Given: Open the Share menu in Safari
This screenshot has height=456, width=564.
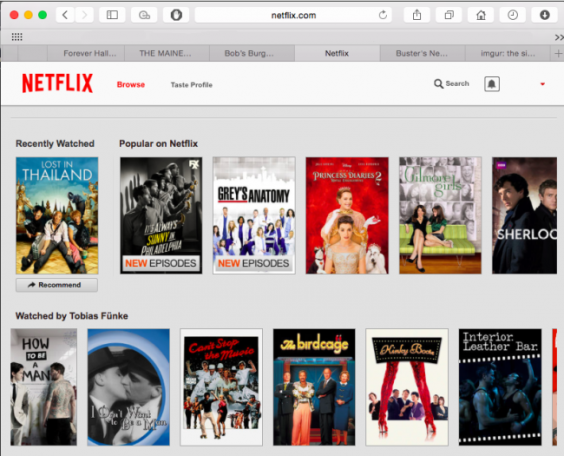Looking at the screenshot, I should pos(417,15).
